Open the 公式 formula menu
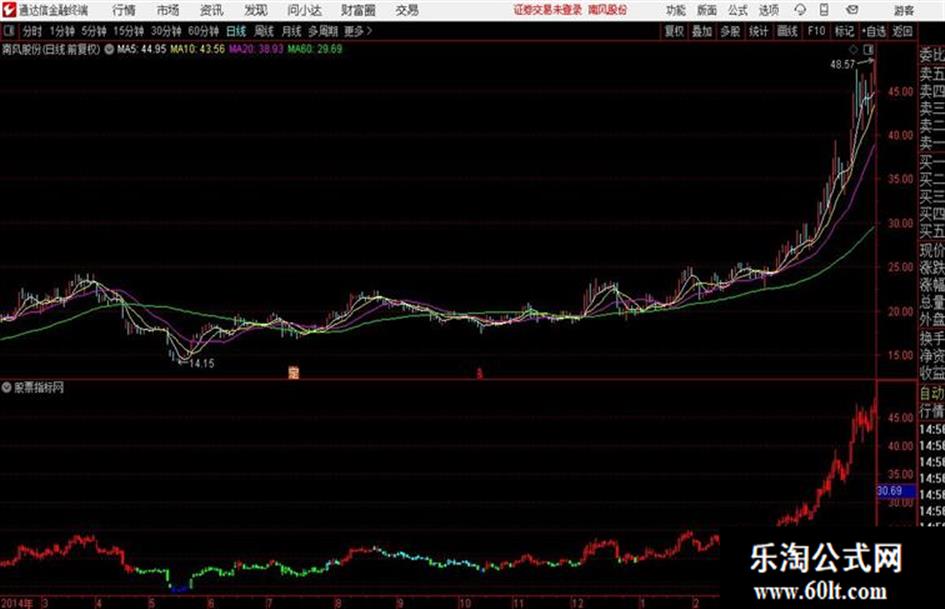Viewport: 945px width, 609px height. pyautogui.click(x=737, y=10)
